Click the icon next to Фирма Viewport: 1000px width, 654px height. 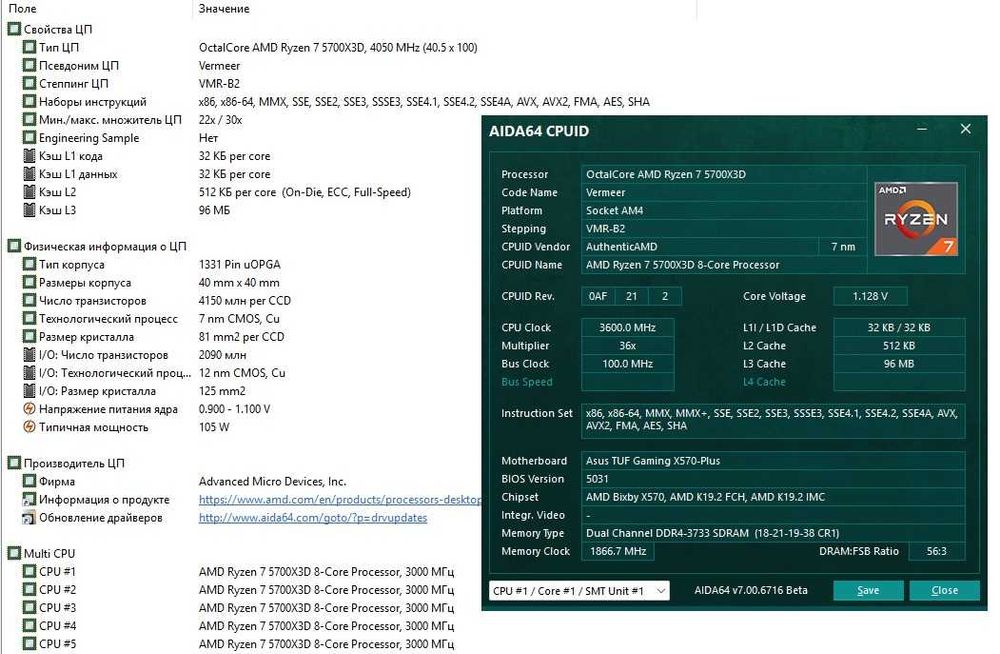pos(29,481)
